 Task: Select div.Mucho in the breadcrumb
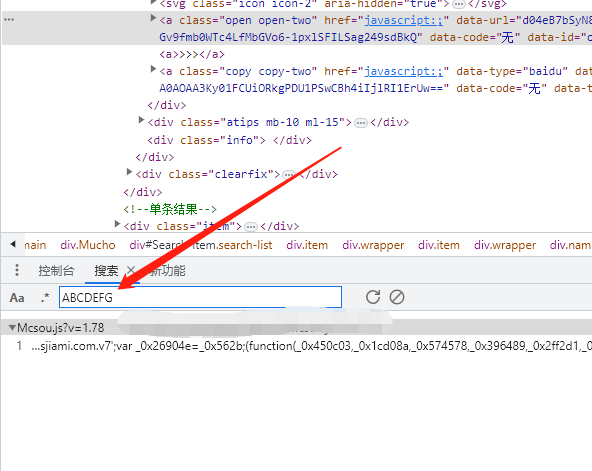point(88,245)
